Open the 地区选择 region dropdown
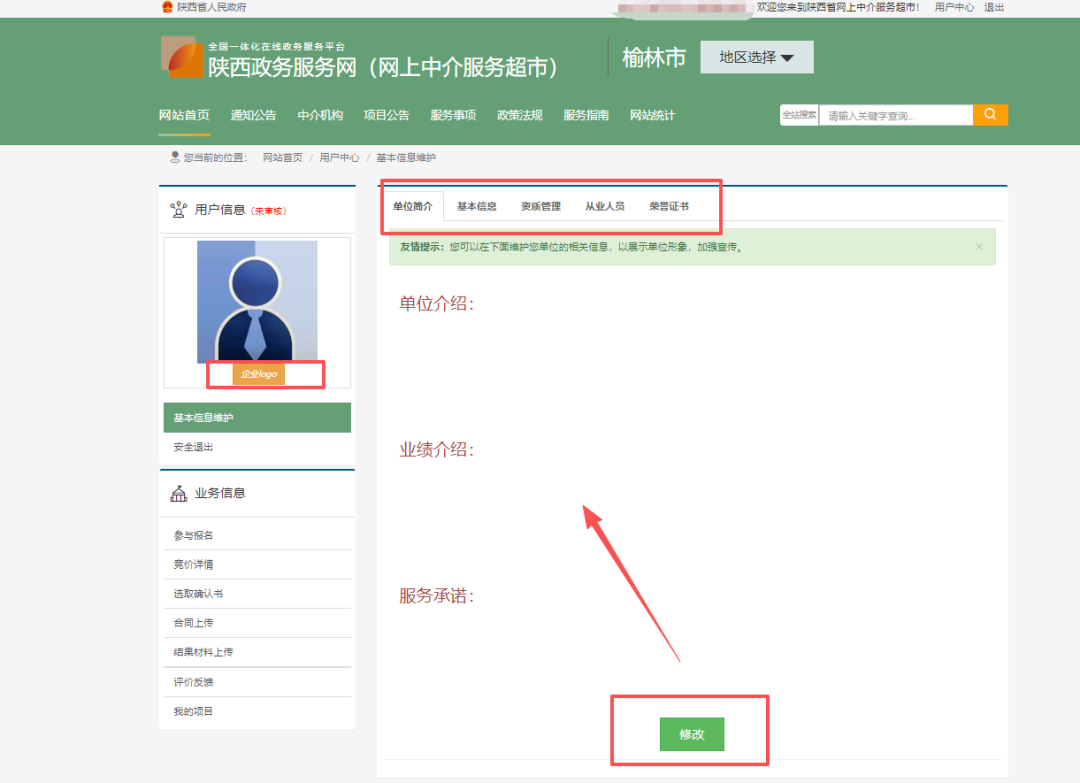Screen dimensions: 1080x783 click(x=756, y=57)
